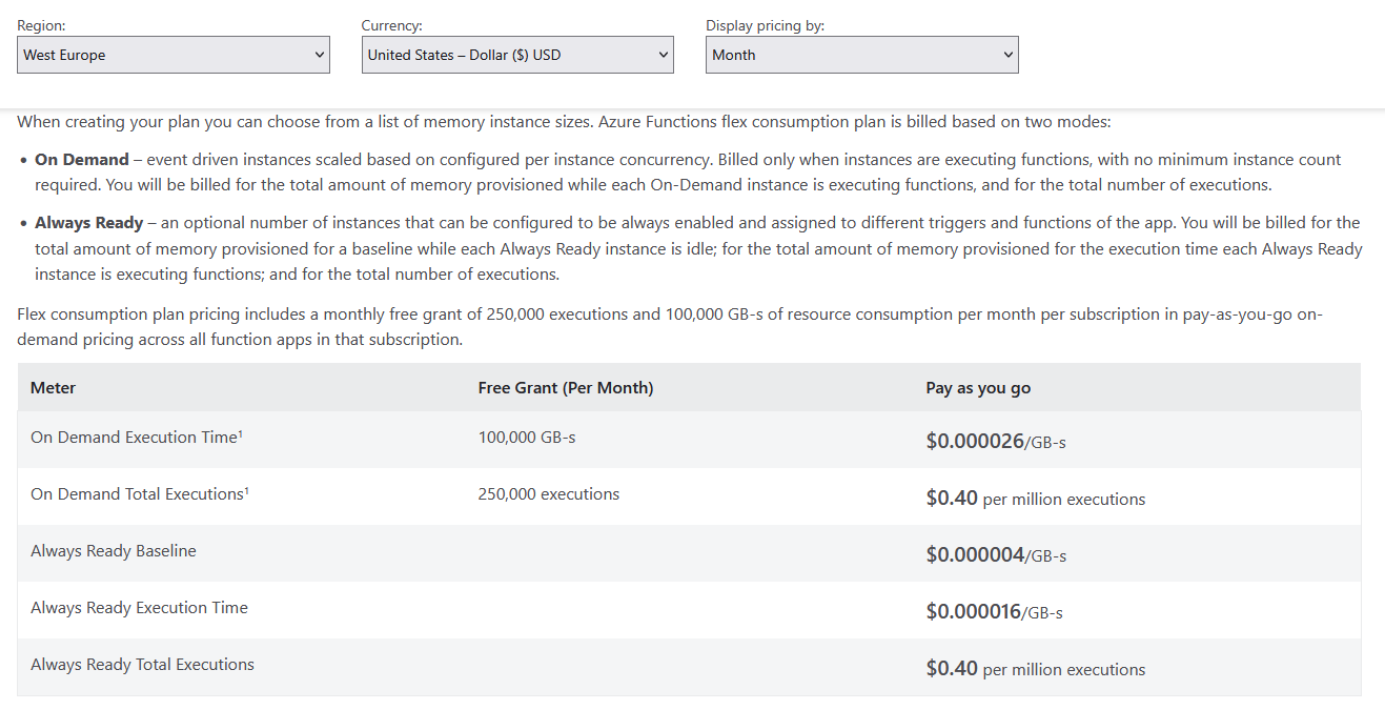Click the Display pricing by label
Image resolution: width=1387 pixels, height=710 pixels.
click(x=764, y=26)
